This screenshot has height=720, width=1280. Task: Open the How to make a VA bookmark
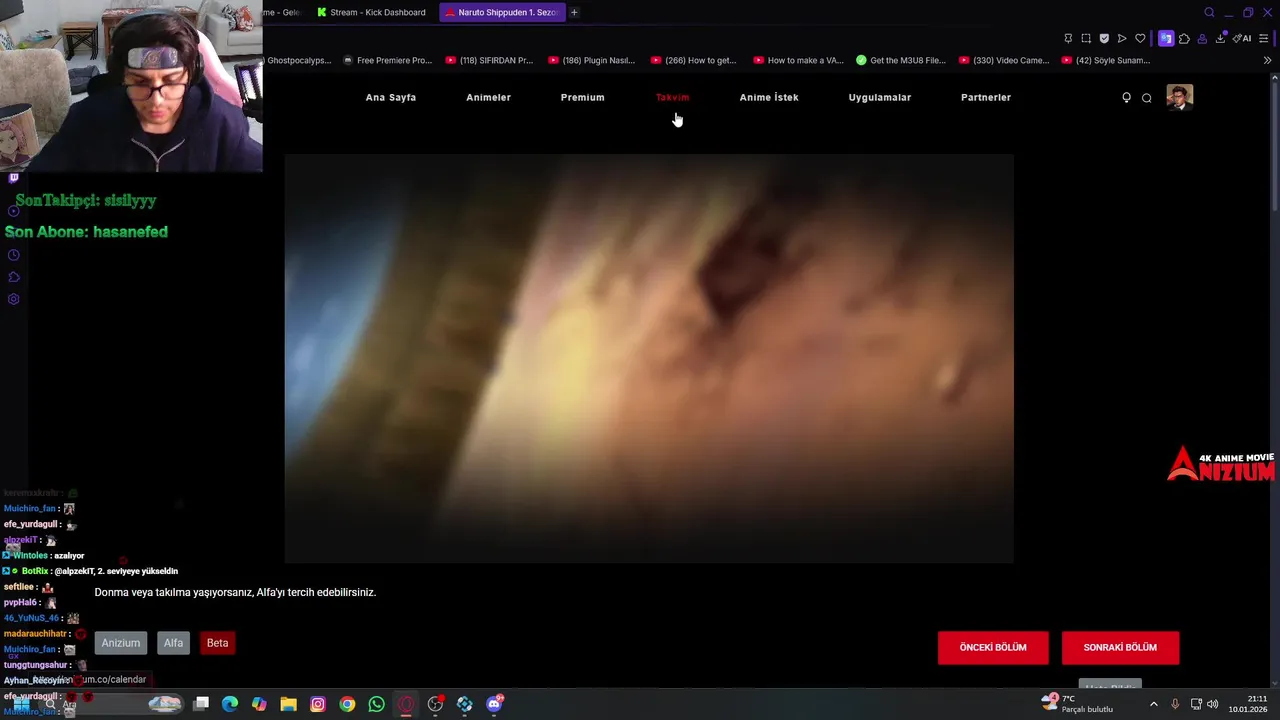point(798,60)
